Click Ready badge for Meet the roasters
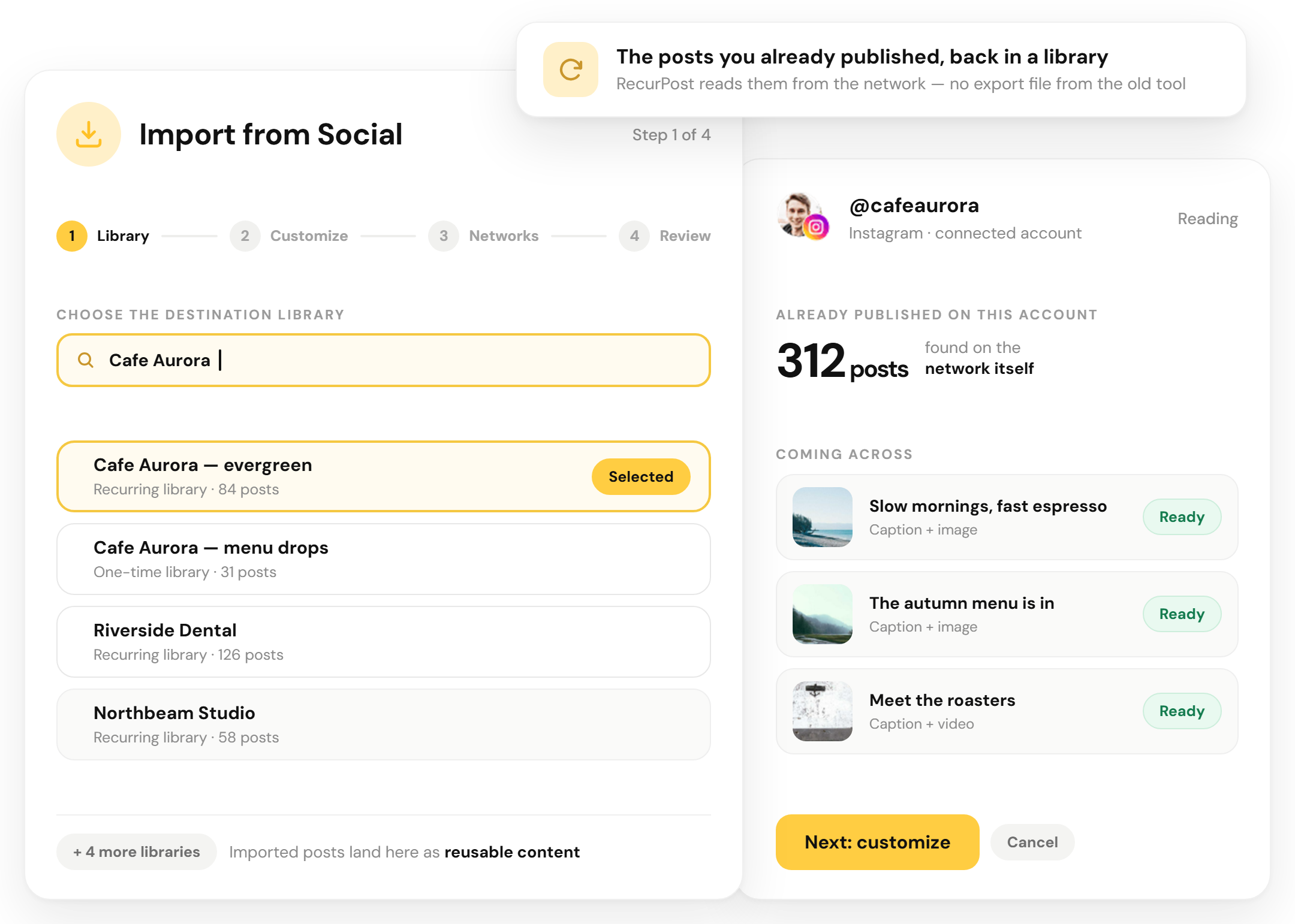Viewport: 1295px width, 924px height. (x=1182, y=711)
